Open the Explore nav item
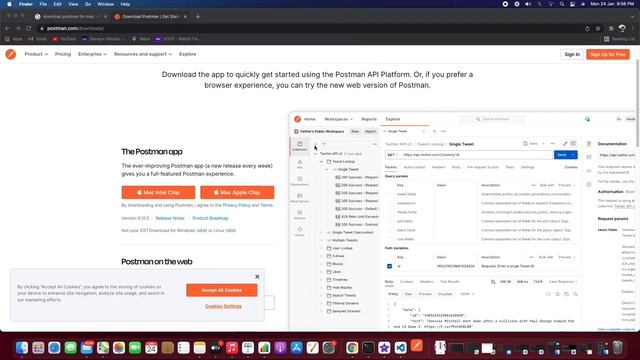 click(x=187, y=54)
